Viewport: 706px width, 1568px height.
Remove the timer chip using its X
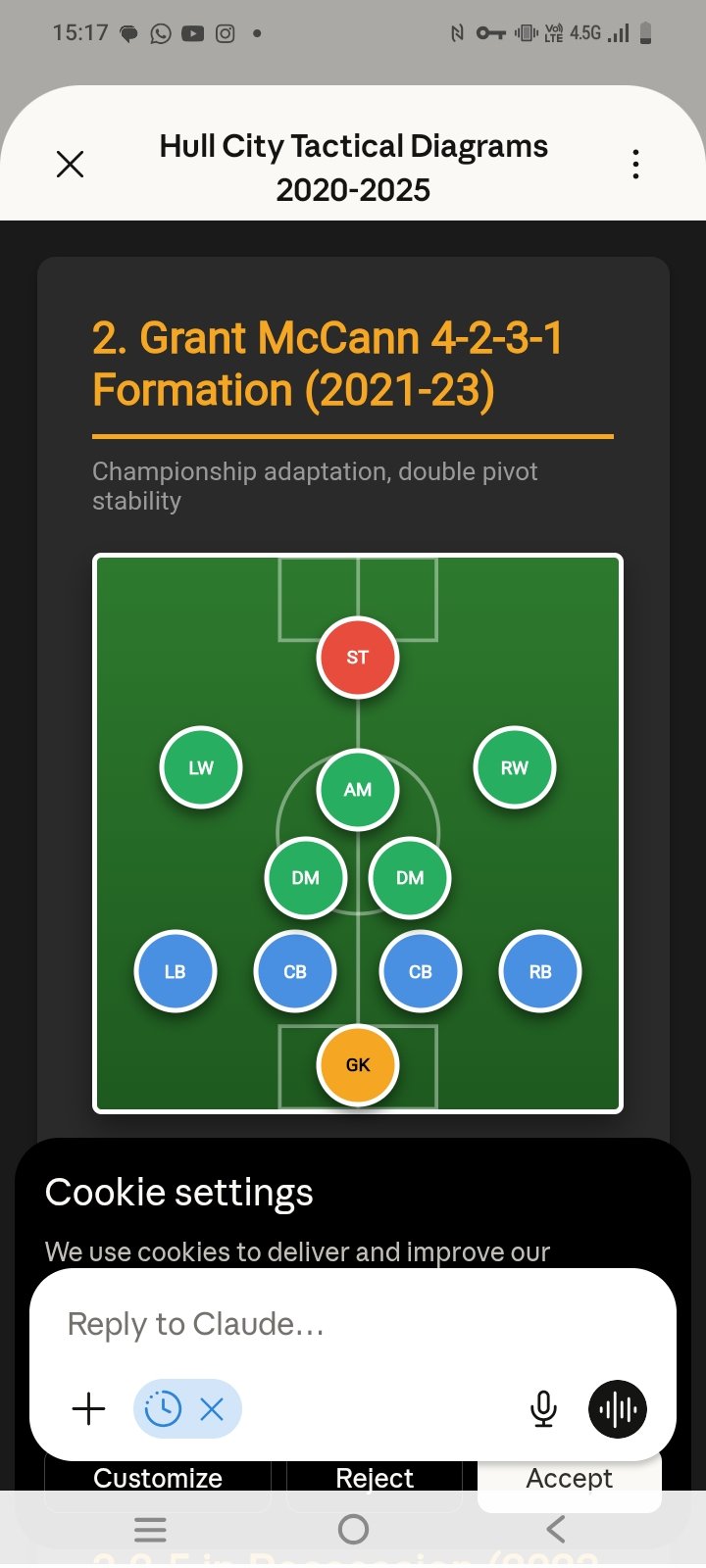(x=212, y=1408)
